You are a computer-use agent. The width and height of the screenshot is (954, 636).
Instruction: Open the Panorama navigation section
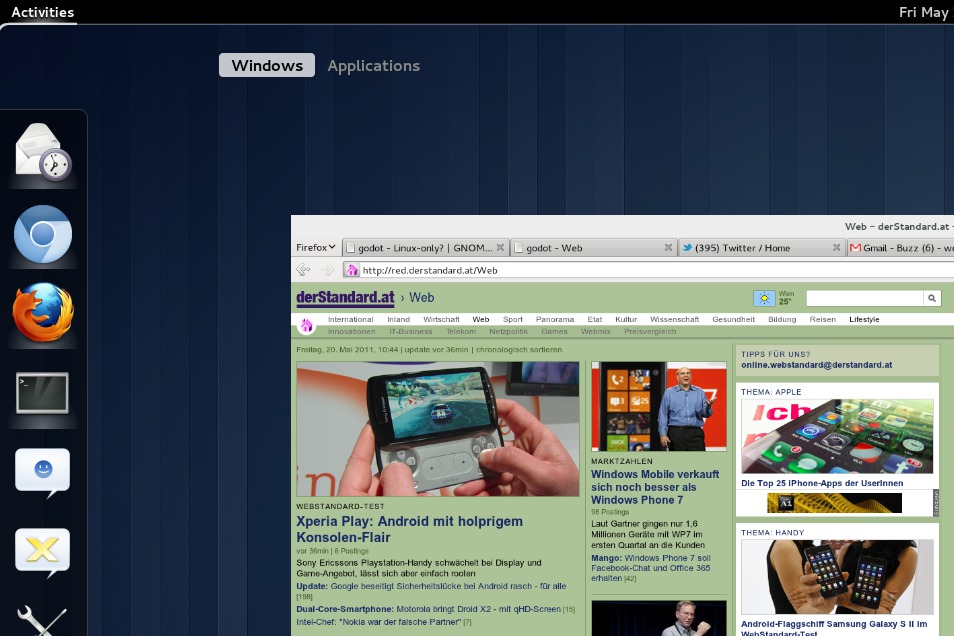point(555,320)
